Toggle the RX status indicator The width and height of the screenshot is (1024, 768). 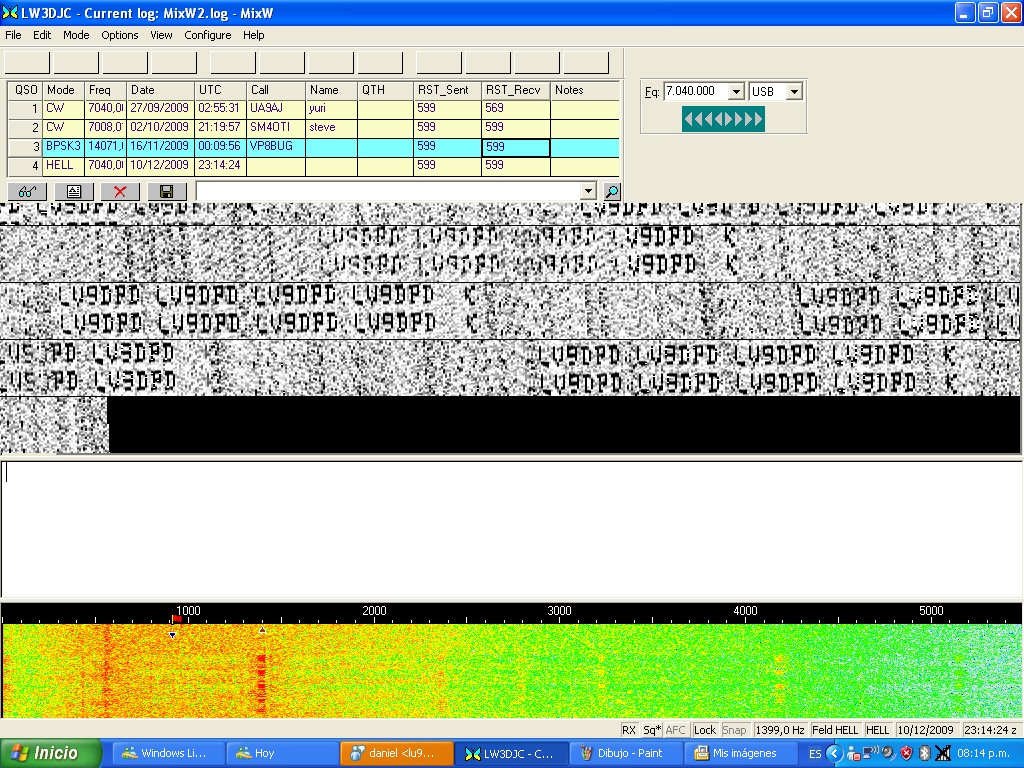click(628, 730)
